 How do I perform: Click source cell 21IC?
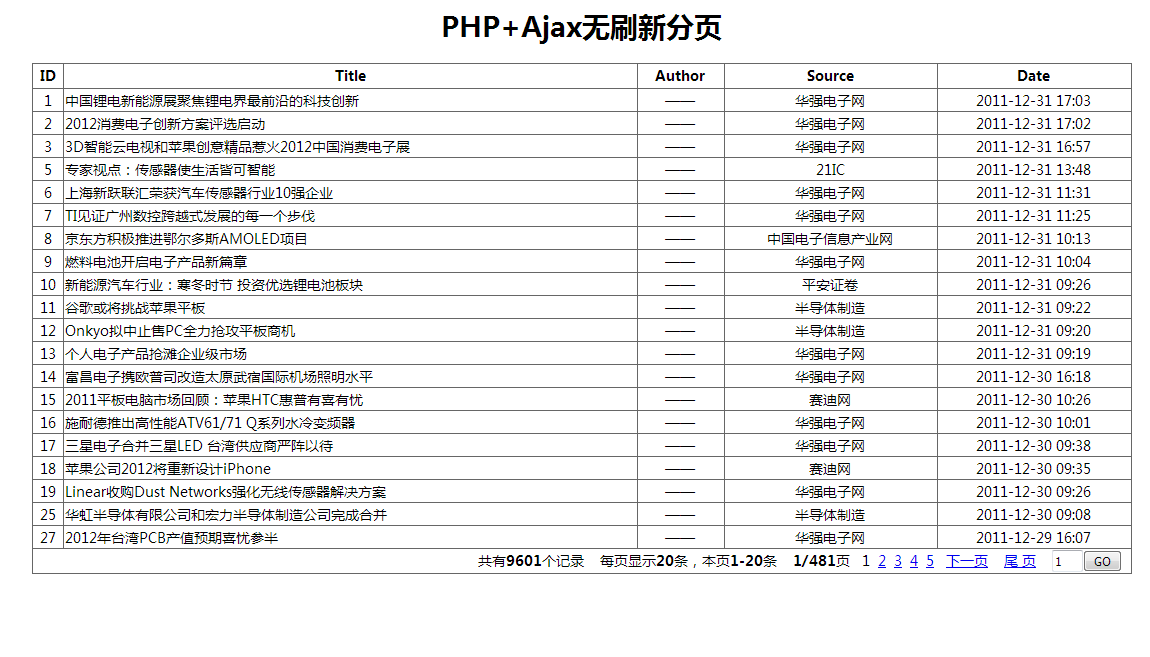tap(830, 170)
